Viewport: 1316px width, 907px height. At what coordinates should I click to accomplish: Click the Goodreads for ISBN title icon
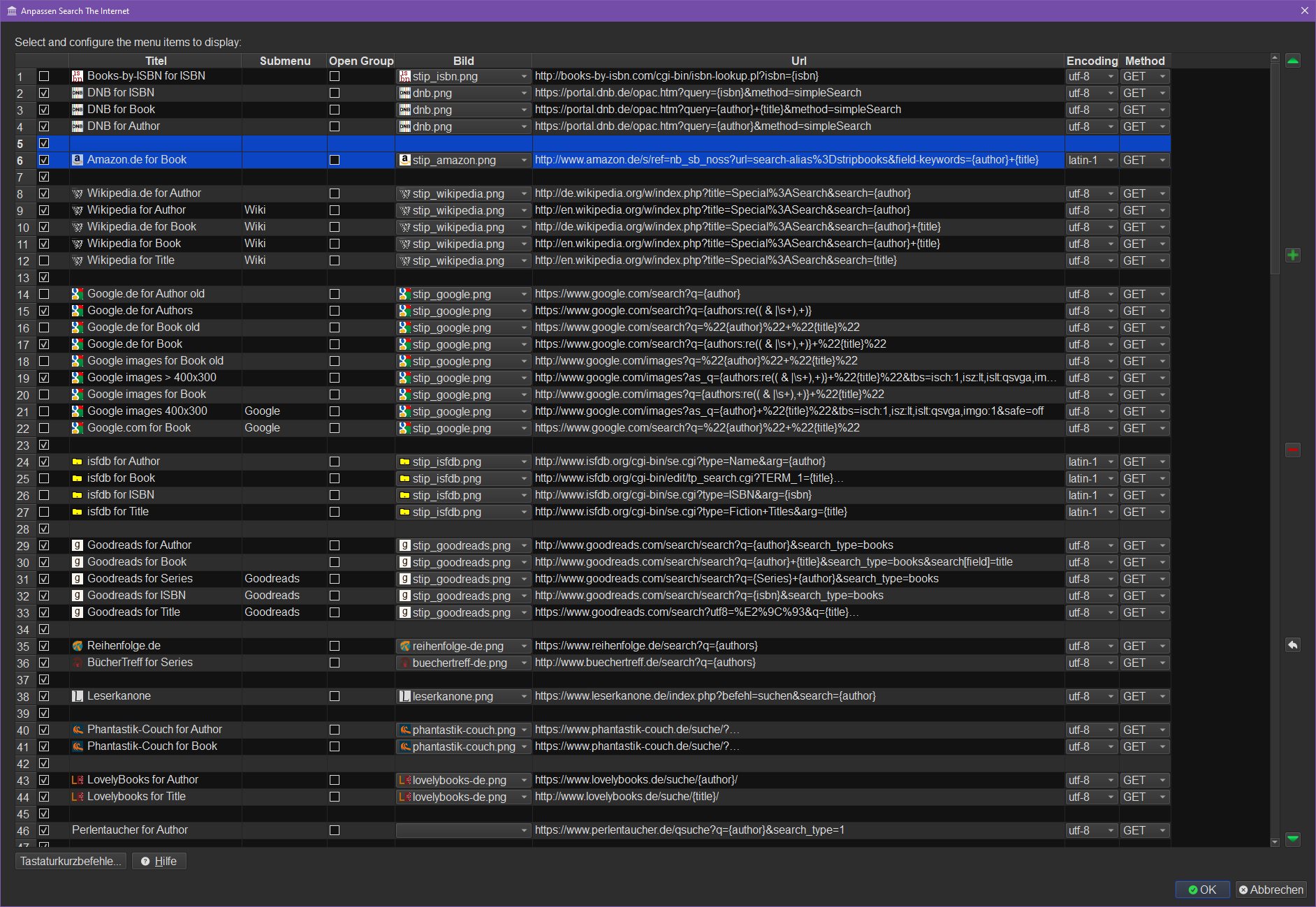[x=78, y=596]
